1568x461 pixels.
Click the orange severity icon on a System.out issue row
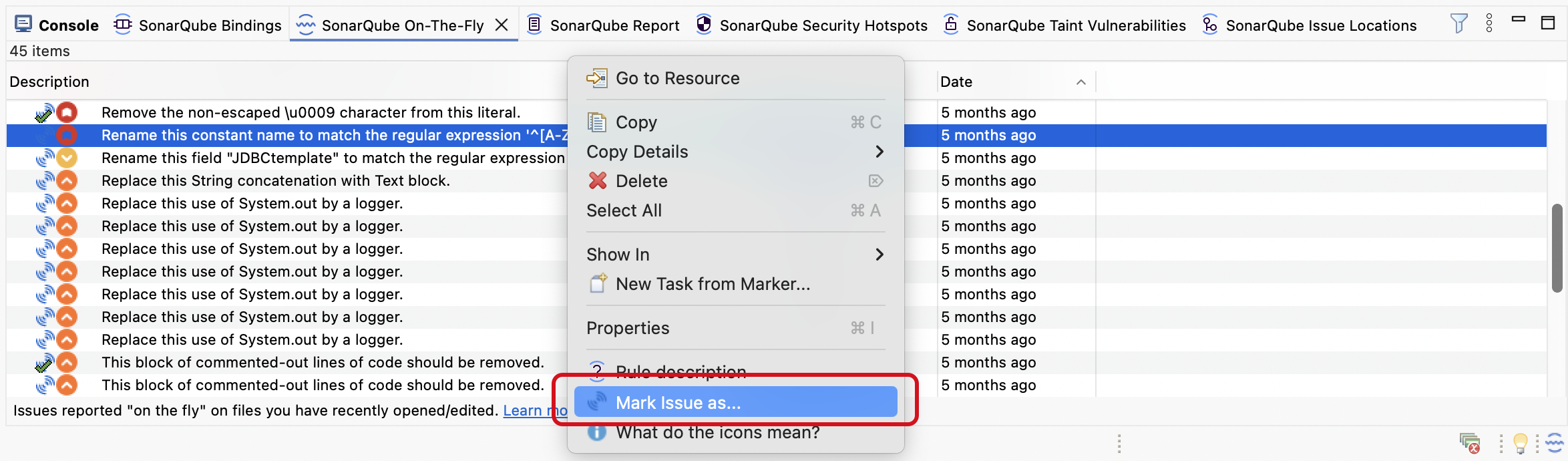(66, 203)
